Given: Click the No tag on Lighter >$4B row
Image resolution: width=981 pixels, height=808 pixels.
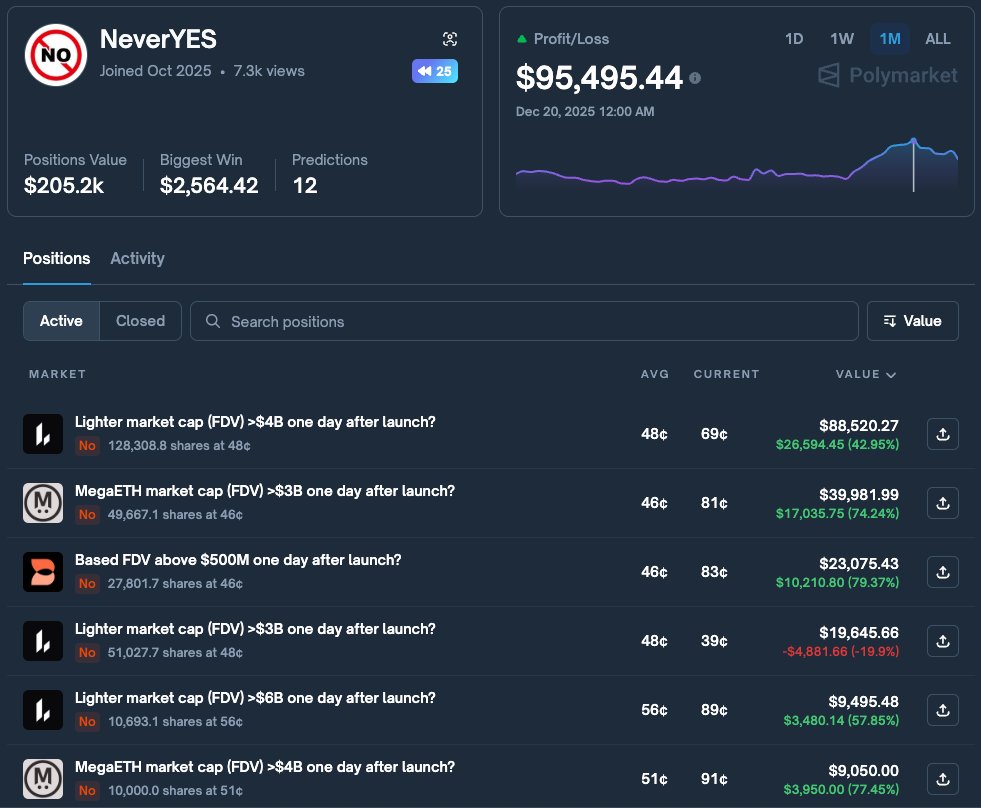Looking at the screenshot, I should (x=87, y=446).
